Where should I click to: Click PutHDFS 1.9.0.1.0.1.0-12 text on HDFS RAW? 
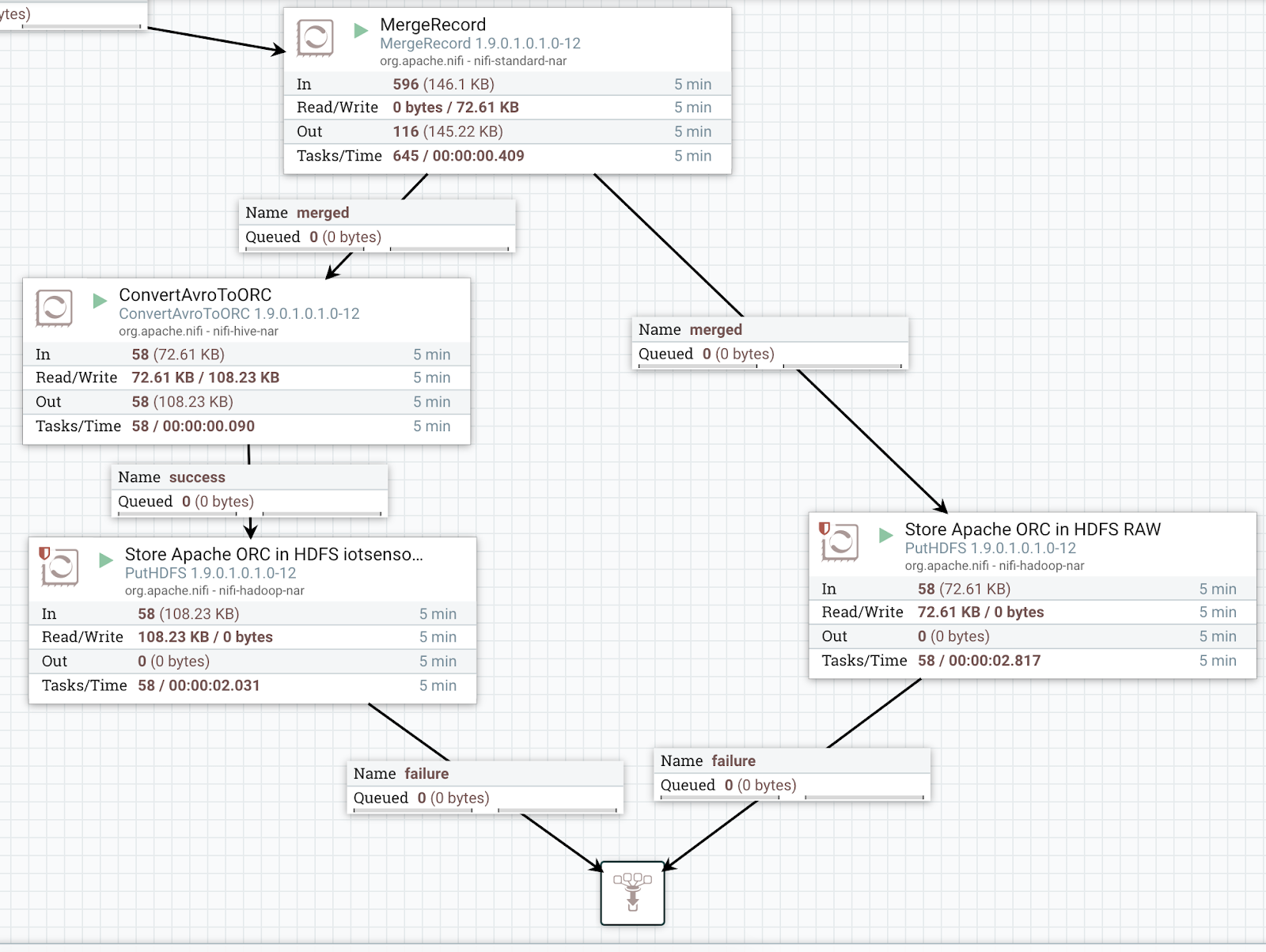click(x=991, y=548)
